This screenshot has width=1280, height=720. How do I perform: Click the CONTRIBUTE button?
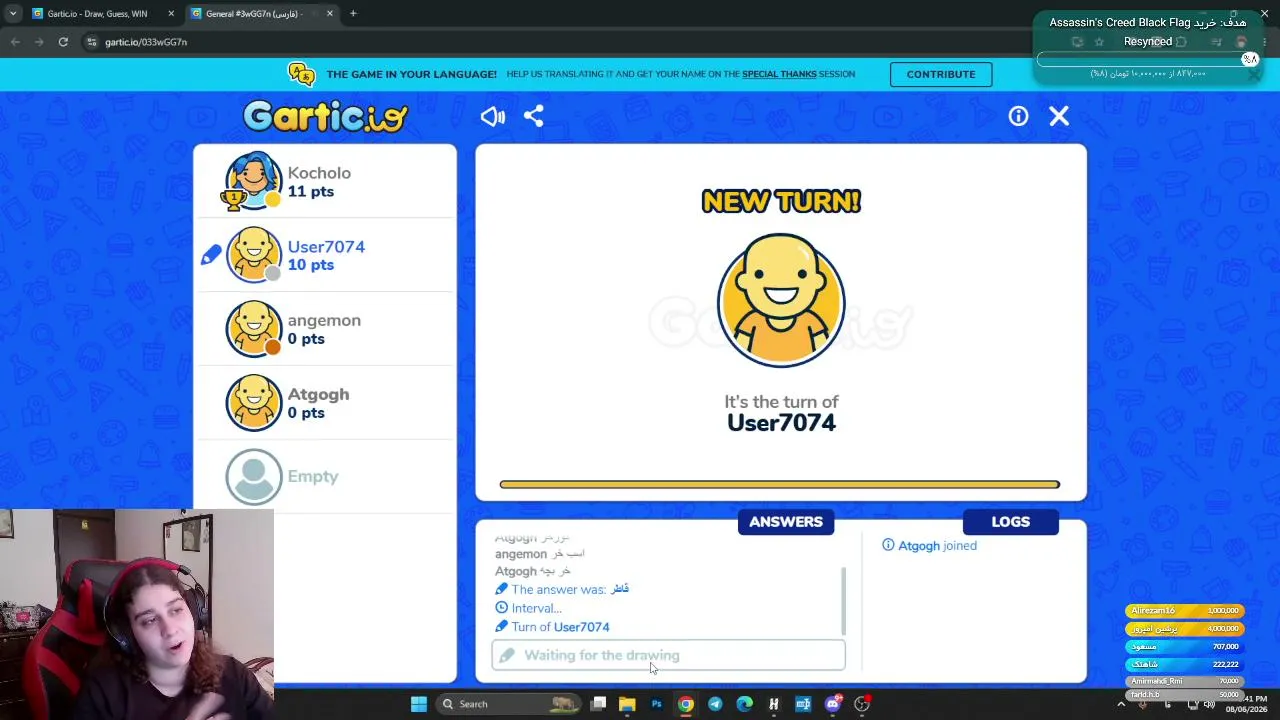941,74
